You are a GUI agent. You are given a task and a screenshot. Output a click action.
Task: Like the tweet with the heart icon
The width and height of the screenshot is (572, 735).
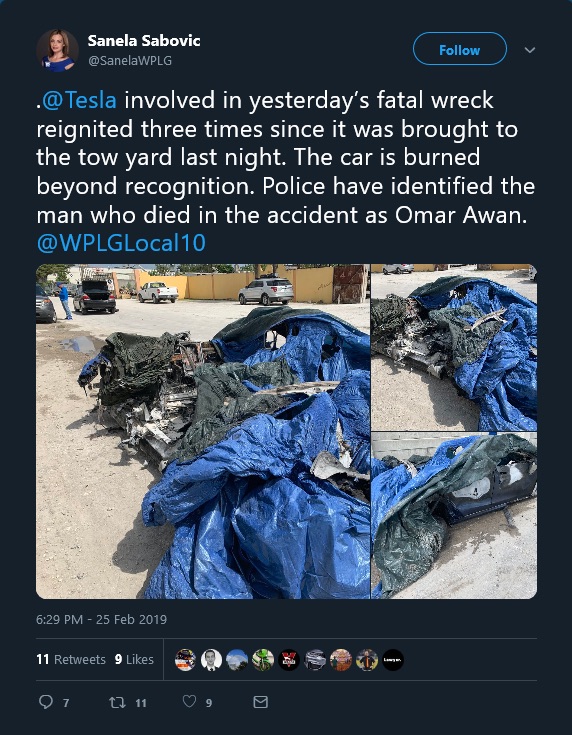[189, 701]
